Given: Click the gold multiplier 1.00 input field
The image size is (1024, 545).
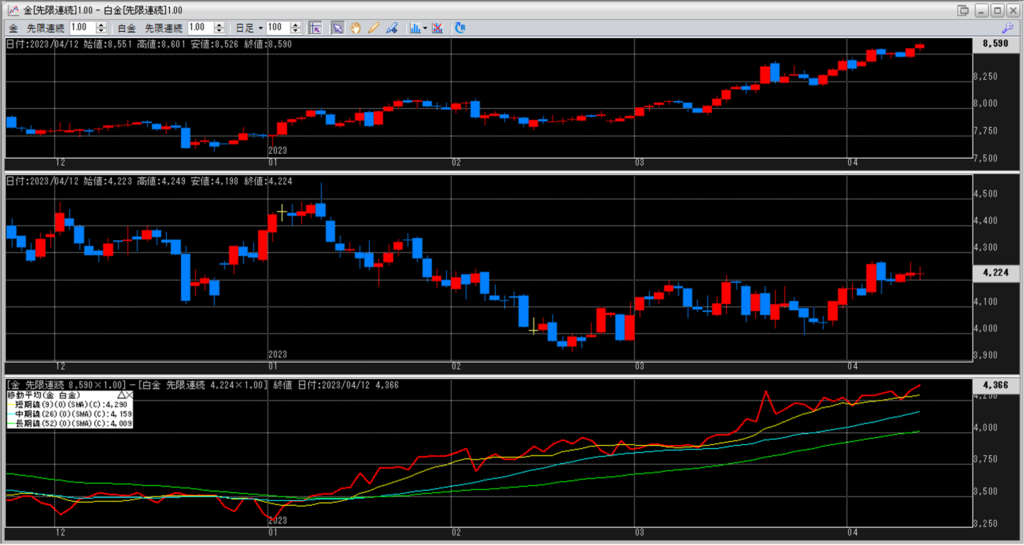Looking at the screenshot, I should (x=82, y=28).
